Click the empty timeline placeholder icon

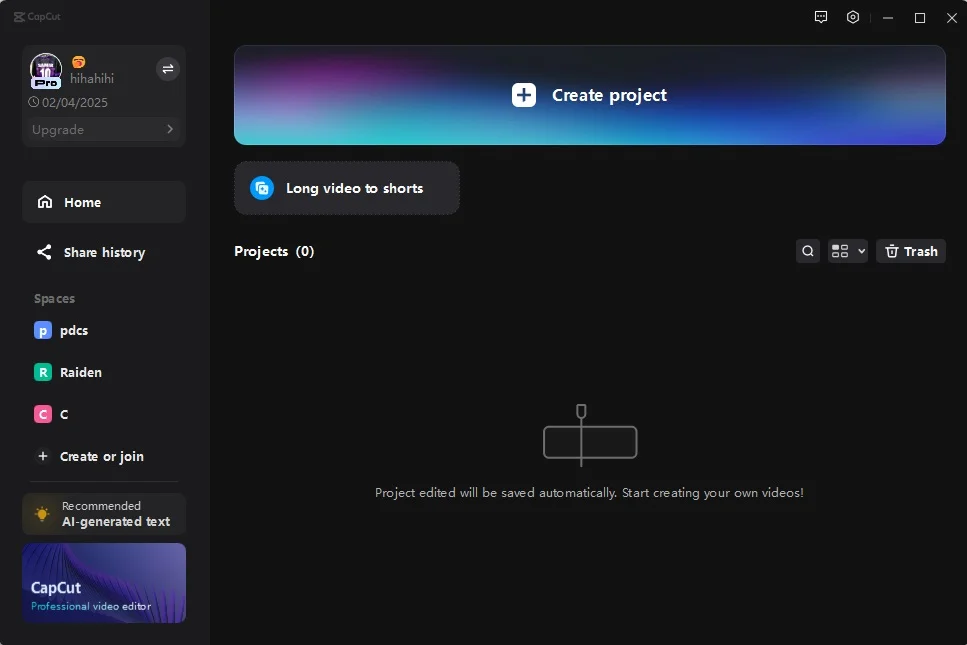[590, 435]
